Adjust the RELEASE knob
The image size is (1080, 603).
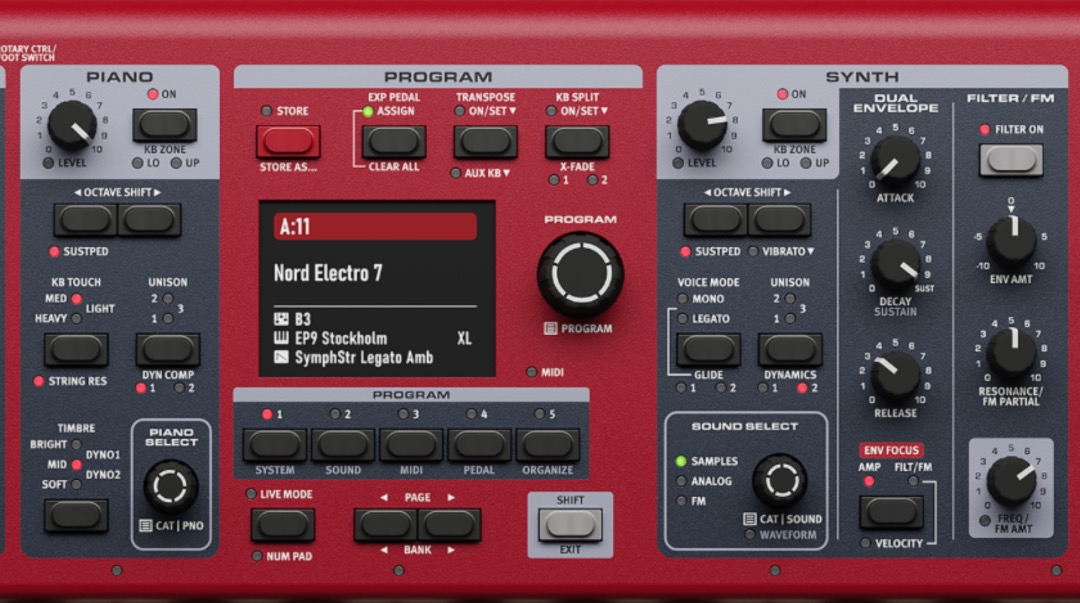point(895,376)
